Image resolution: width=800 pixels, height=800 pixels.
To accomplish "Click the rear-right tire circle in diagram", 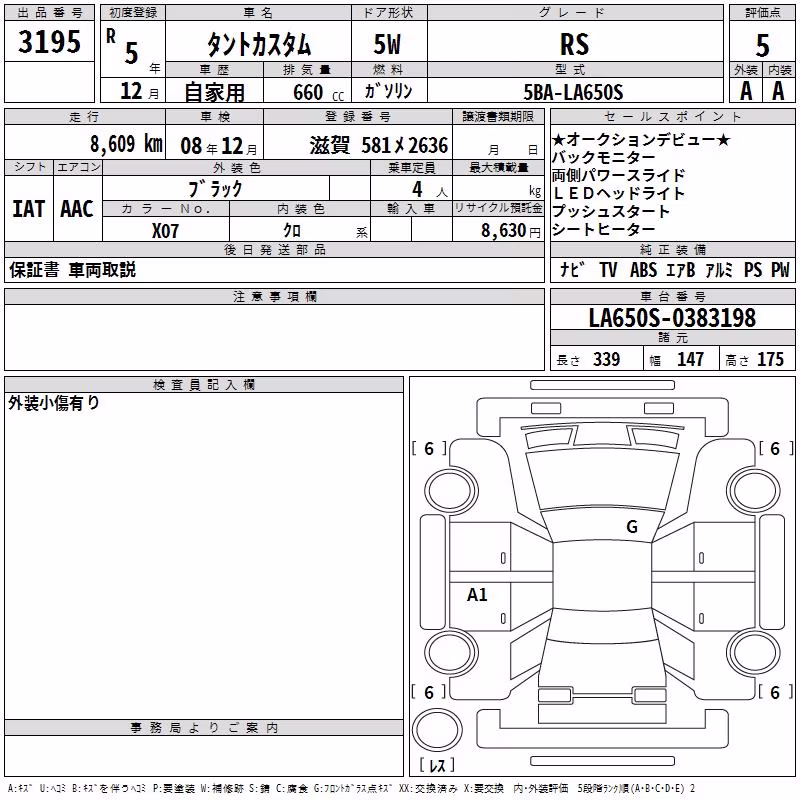I will [x=754, y=653].
